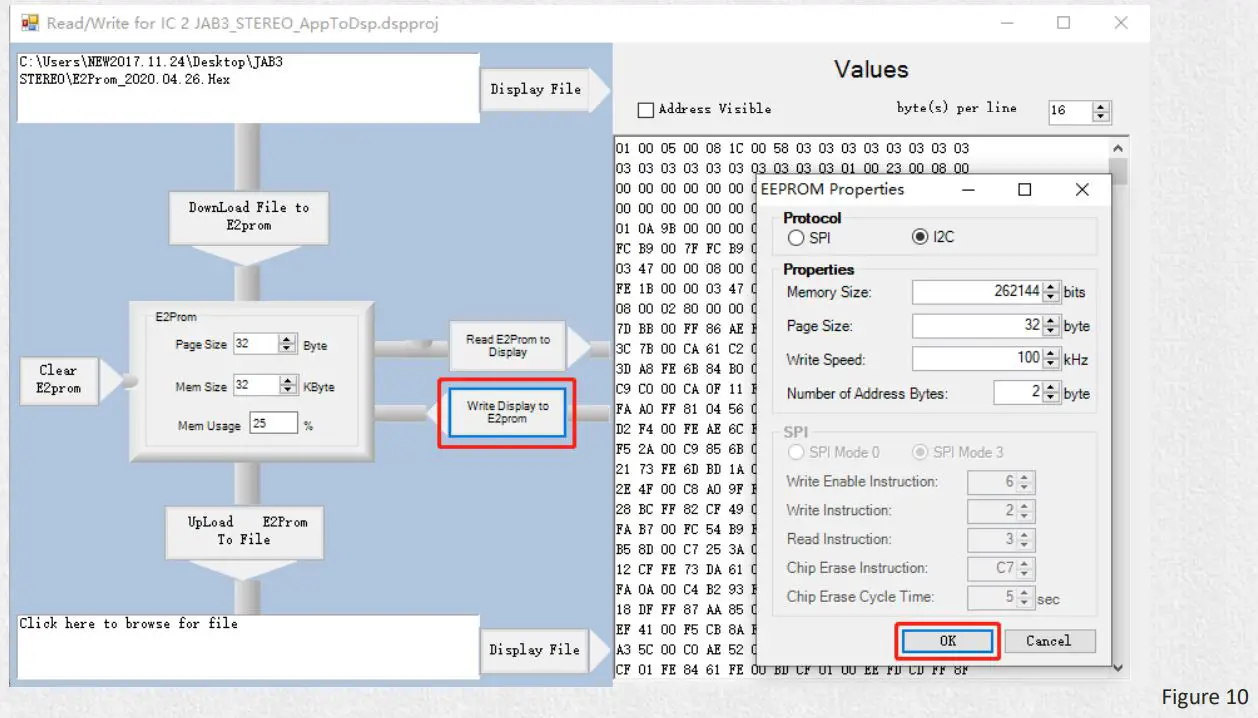Image resolution: width=1258 pixels, height=718 pixels.
Task: Click the Mem Usage percentage field
Action: tap(273, 424)
